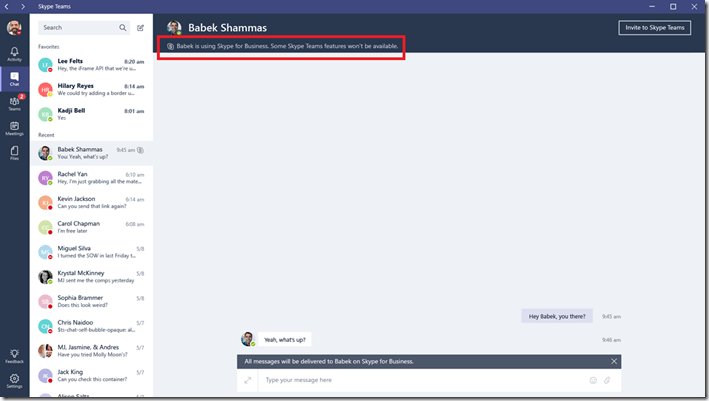
Task: Click Babek's avatar beside his reply message
Action: coord(248,339)
